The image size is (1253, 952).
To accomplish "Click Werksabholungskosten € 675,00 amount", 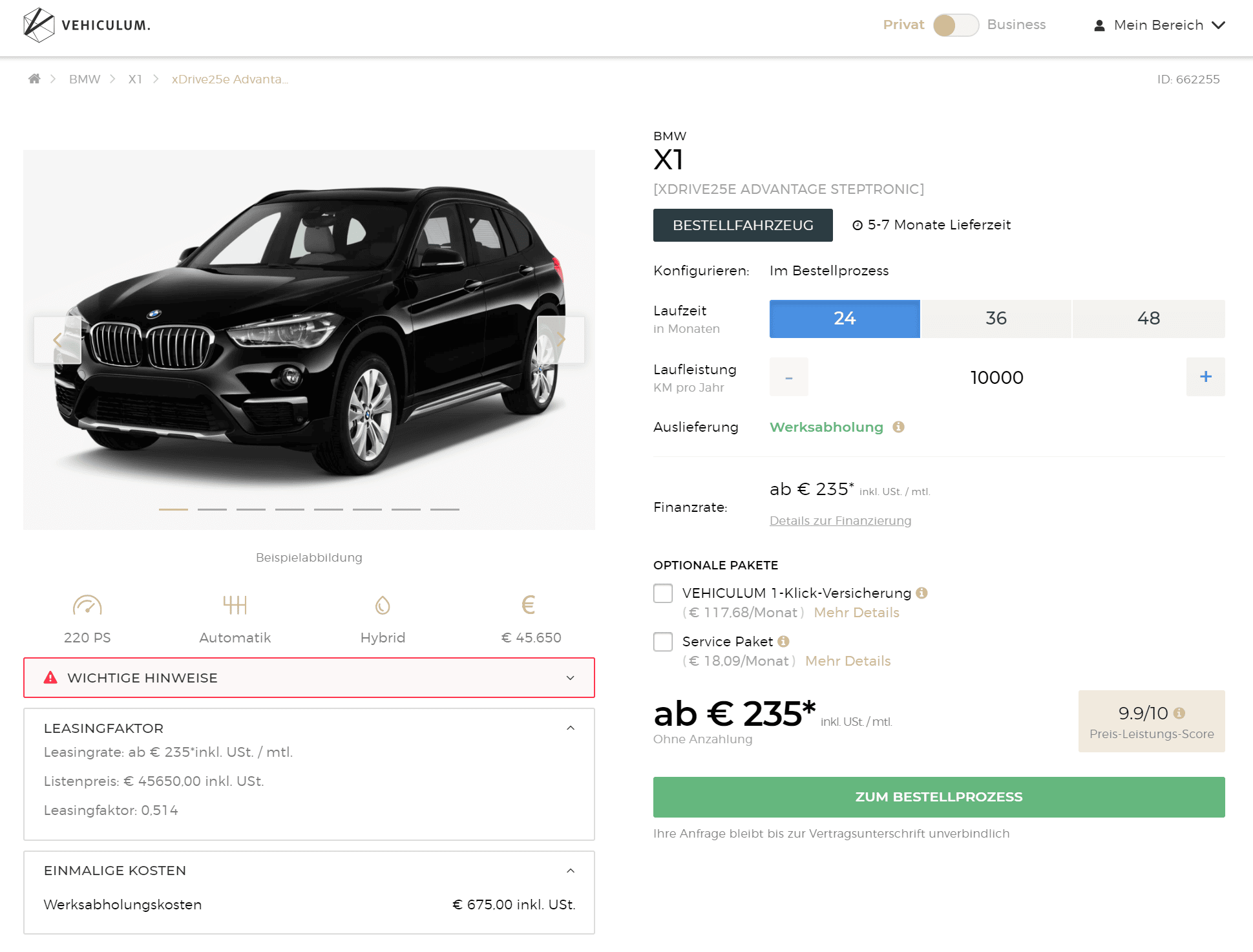I will (x=514, y=905).
